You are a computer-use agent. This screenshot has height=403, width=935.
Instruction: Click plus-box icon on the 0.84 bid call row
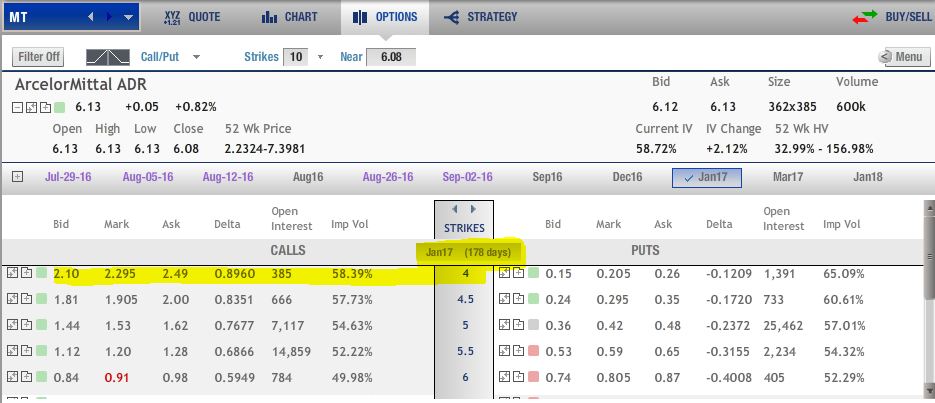(x=26, y=377)
